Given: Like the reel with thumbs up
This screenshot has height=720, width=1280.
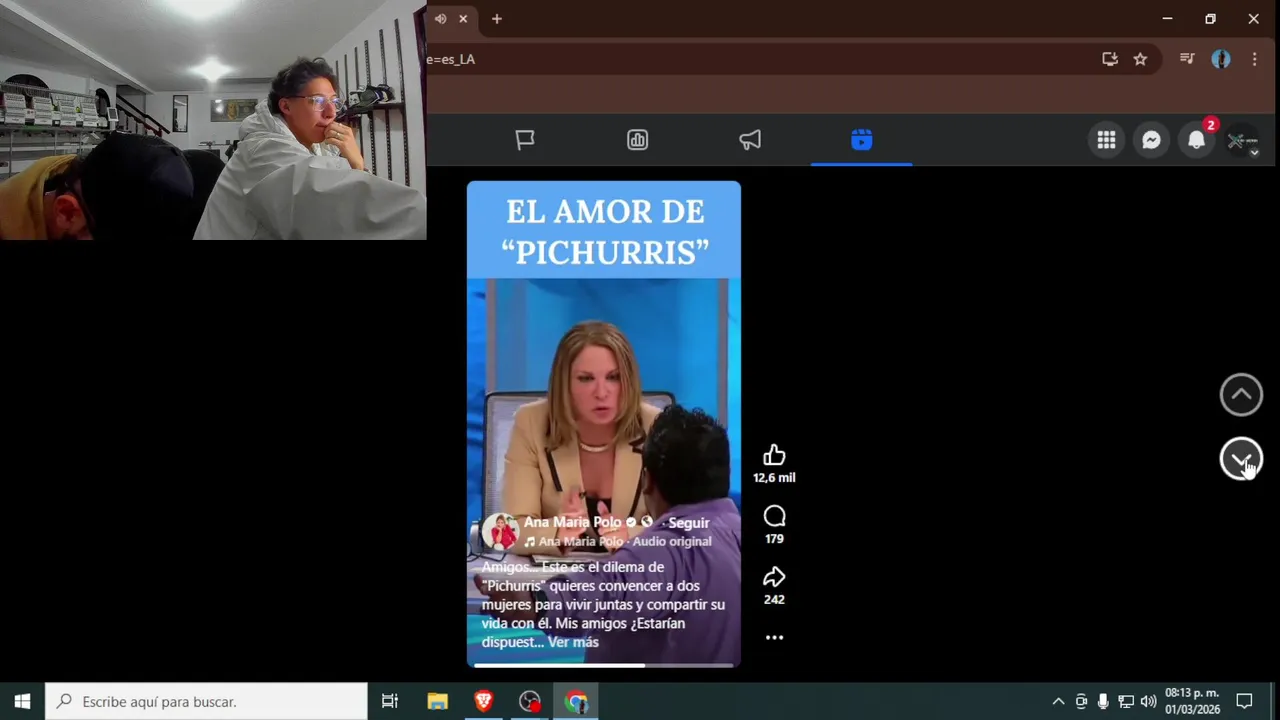Looking at the screenshot, I should tap(774, 456).
